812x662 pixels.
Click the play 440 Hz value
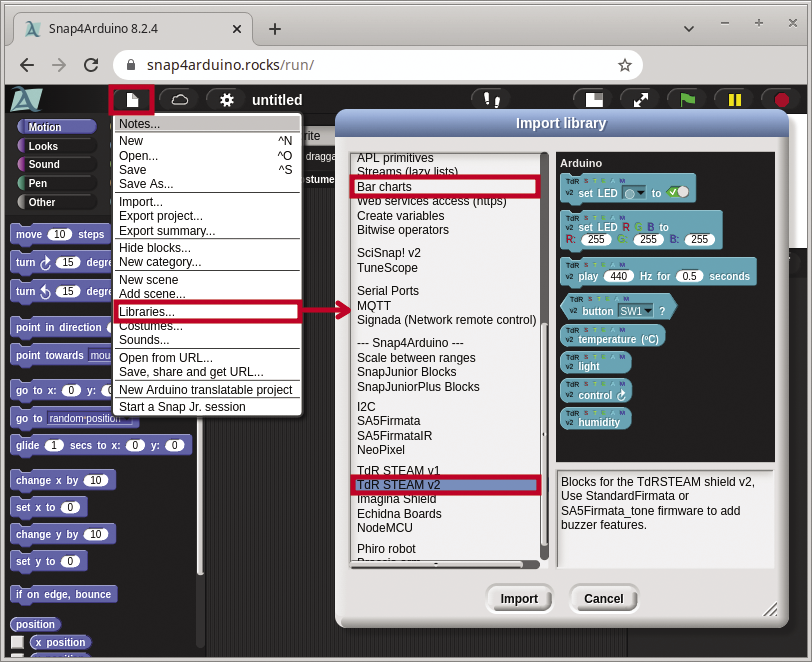point(618,276)
